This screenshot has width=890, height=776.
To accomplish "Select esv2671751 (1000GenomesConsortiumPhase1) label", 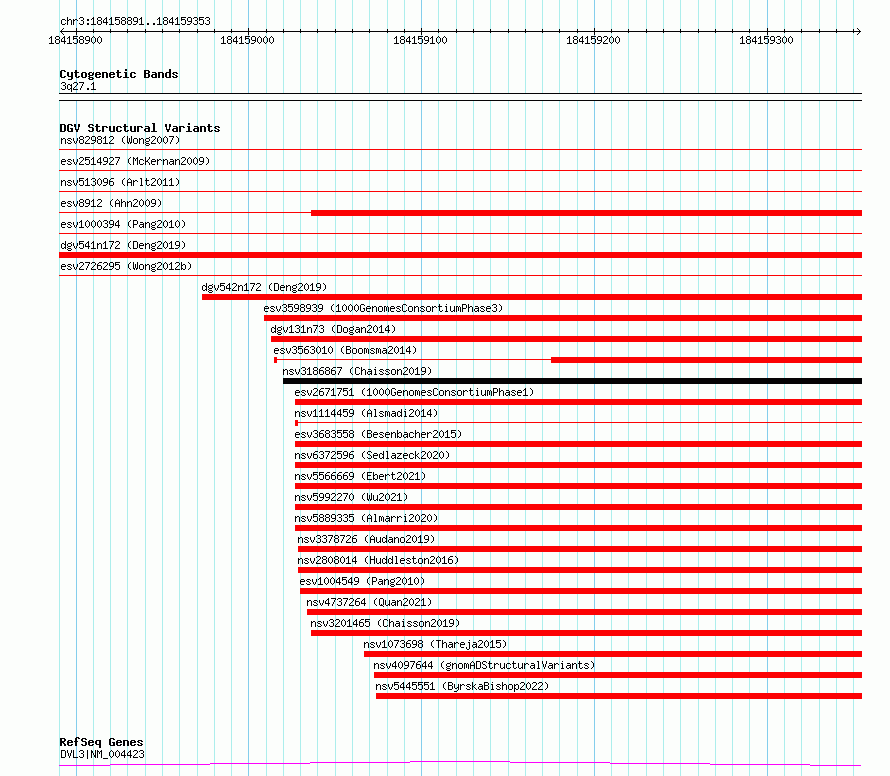I will pyautogui.click(x=414, y=392).
